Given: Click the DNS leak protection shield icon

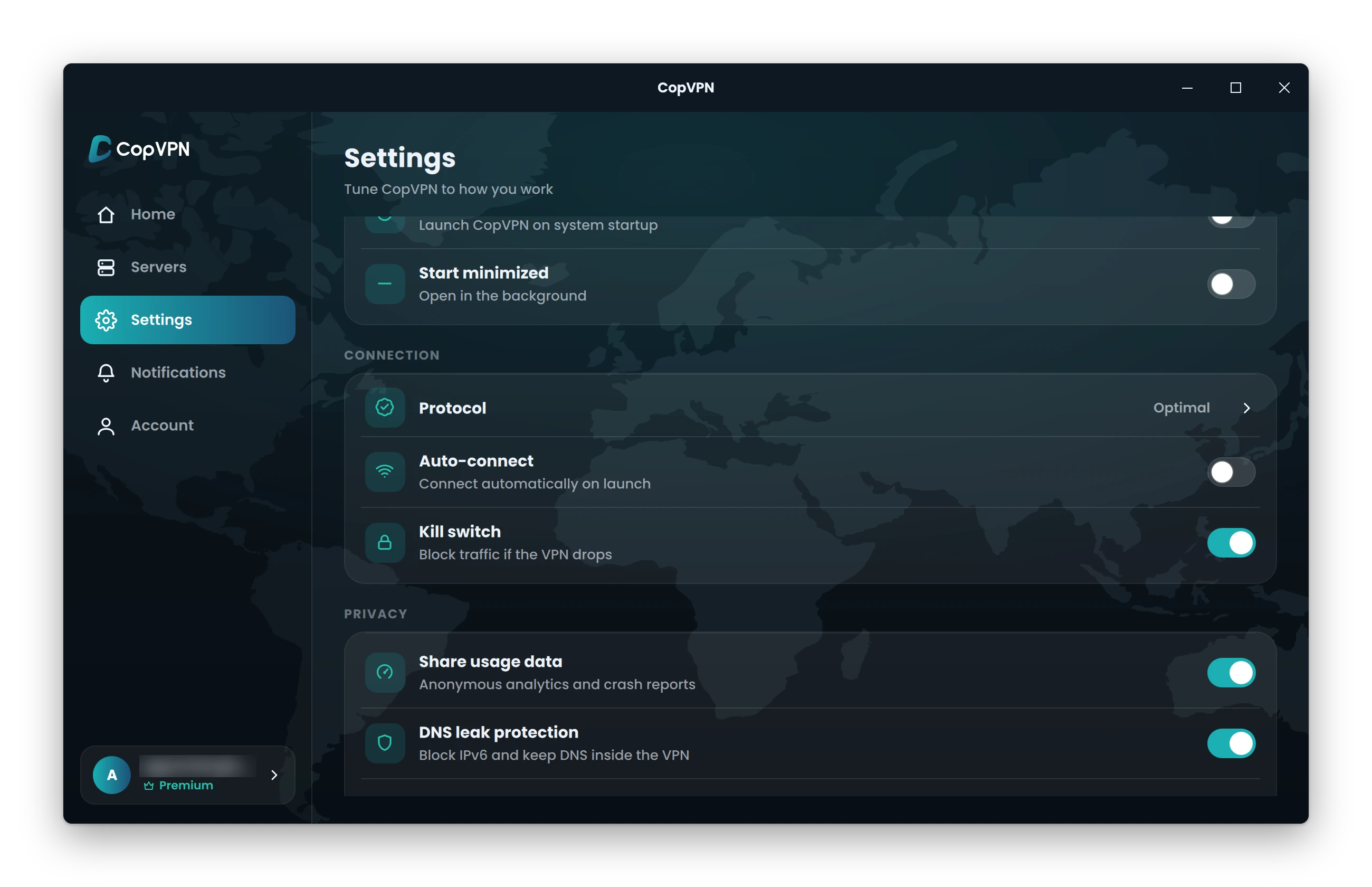Looking at the screenshot, I should tap(385, 743).
